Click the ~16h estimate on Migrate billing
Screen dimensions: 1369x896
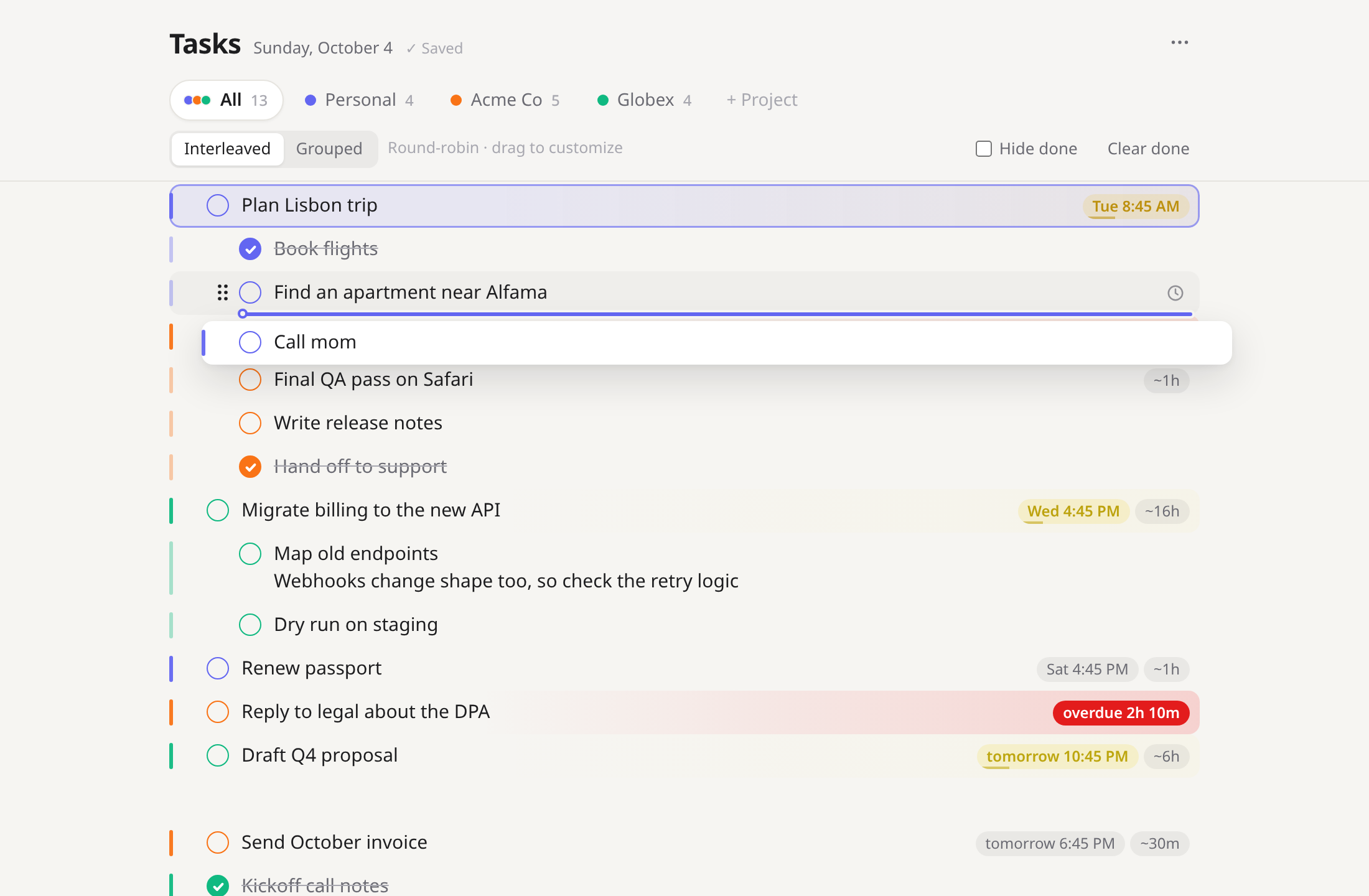click(x=1162, y=511)
